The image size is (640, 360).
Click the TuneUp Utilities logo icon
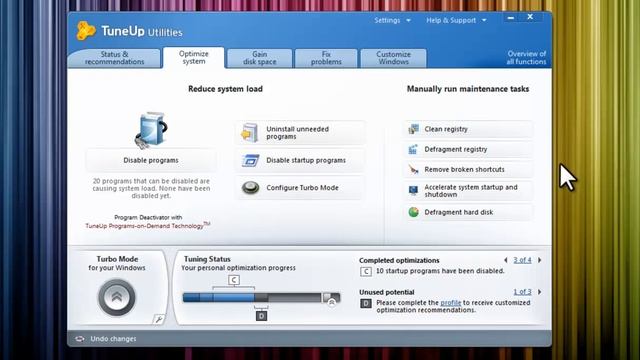coord(86,31)
